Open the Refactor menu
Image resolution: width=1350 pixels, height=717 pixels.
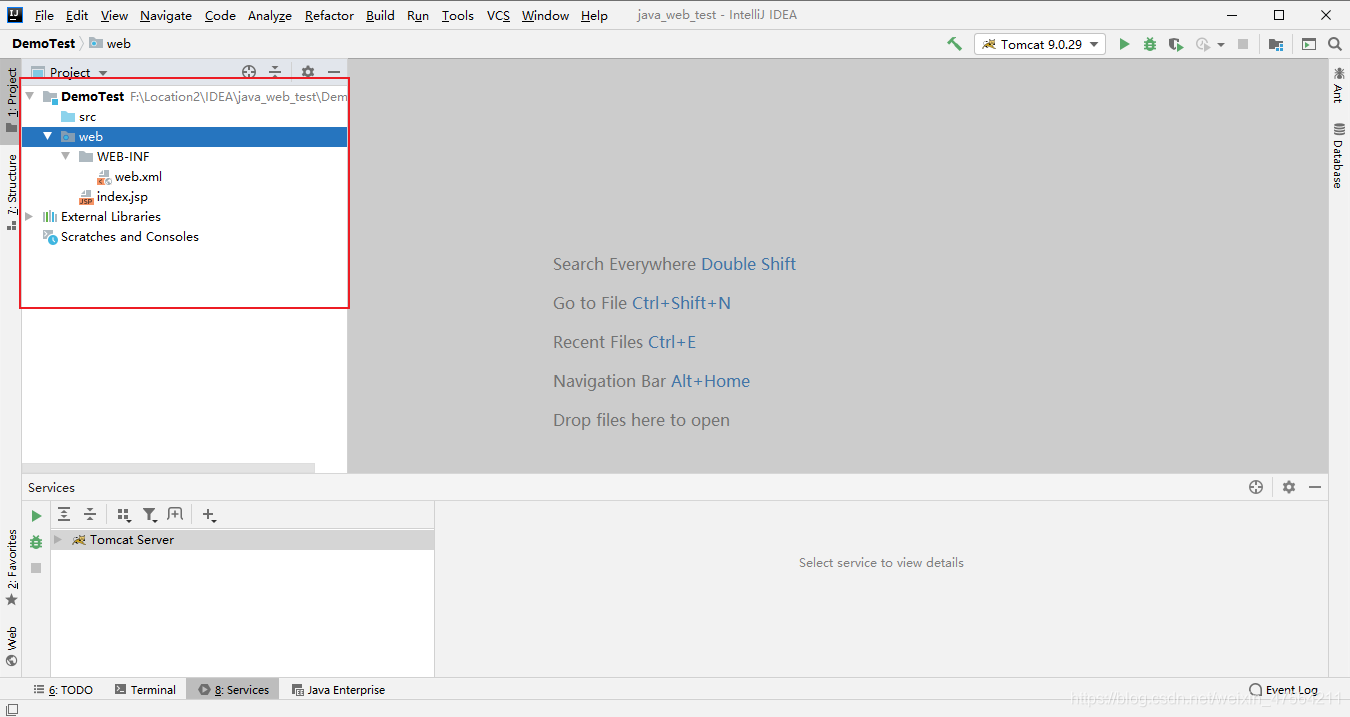click(x=329, y=15)
